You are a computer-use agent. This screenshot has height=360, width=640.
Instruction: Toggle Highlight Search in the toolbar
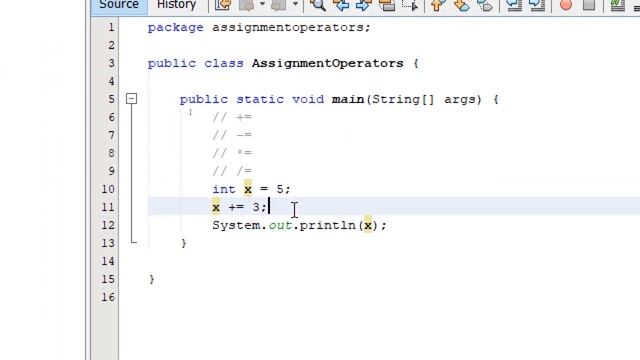387,5
